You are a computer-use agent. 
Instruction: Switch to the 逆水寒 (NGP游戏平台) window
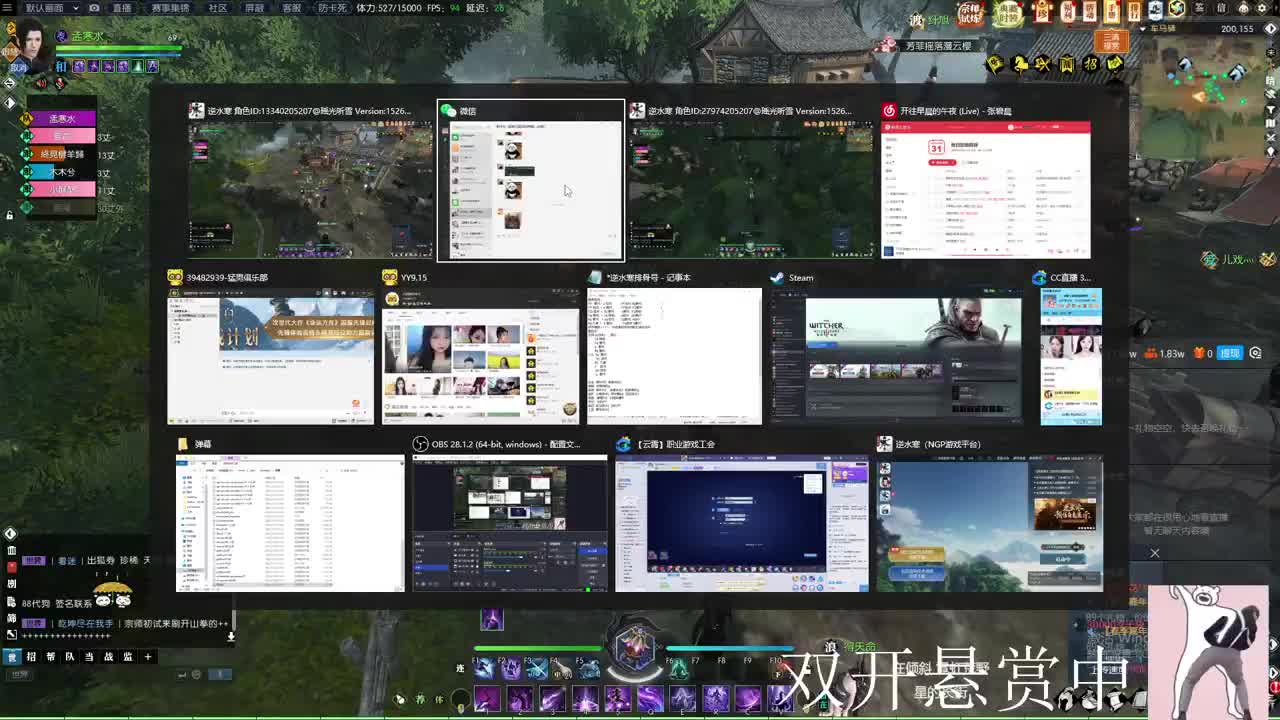[990, 515]
